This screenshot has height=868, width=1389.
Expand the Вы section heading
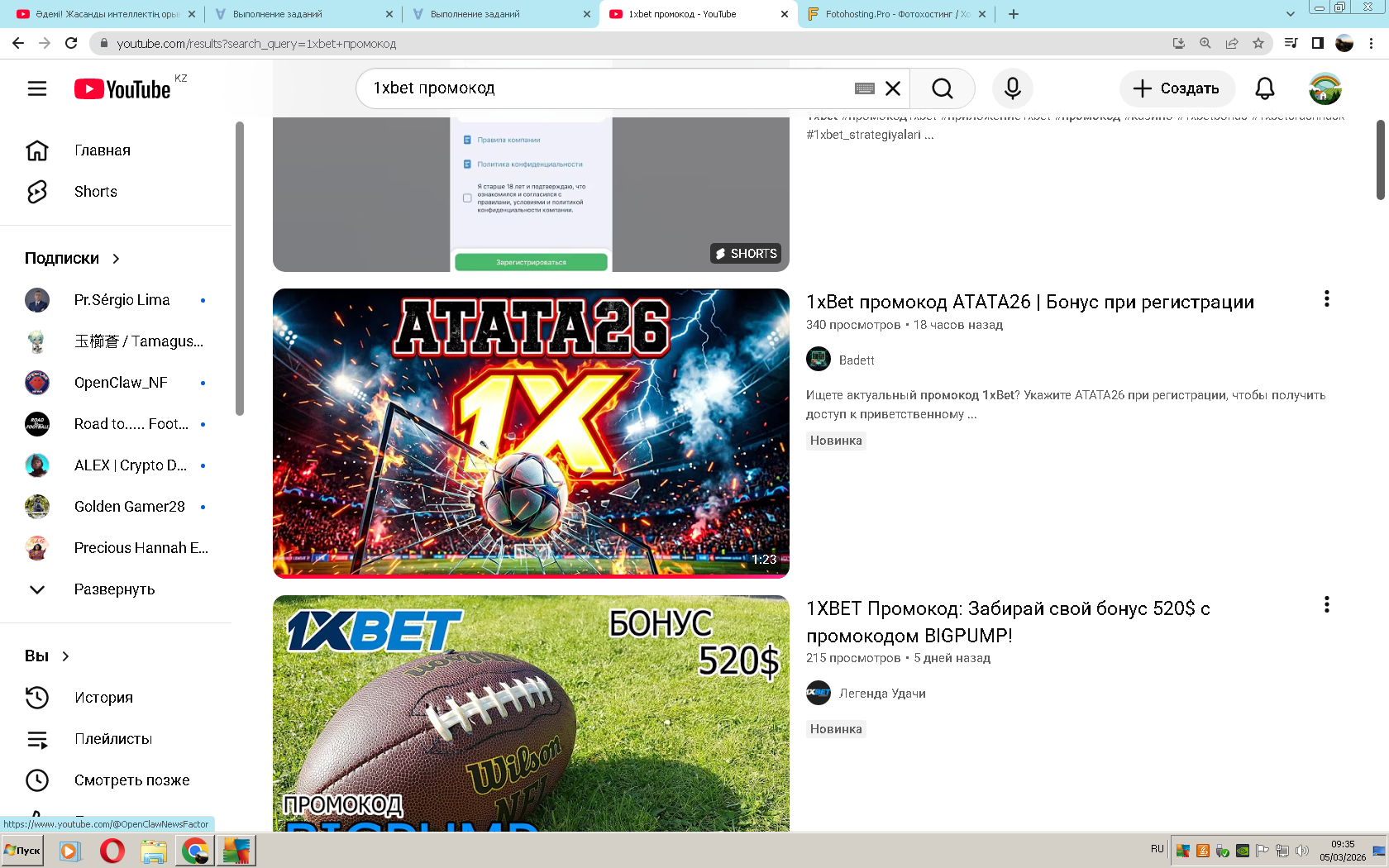point(47,656)
